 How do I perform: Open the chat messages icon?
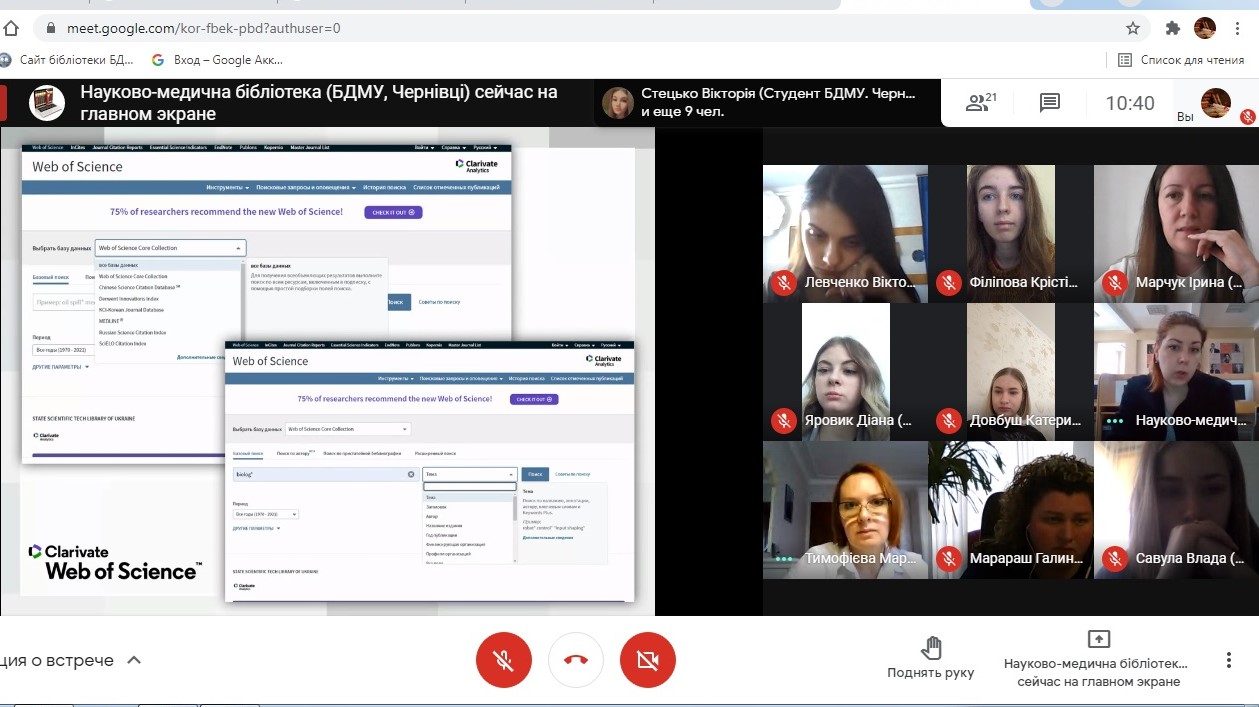point(1049,102)
